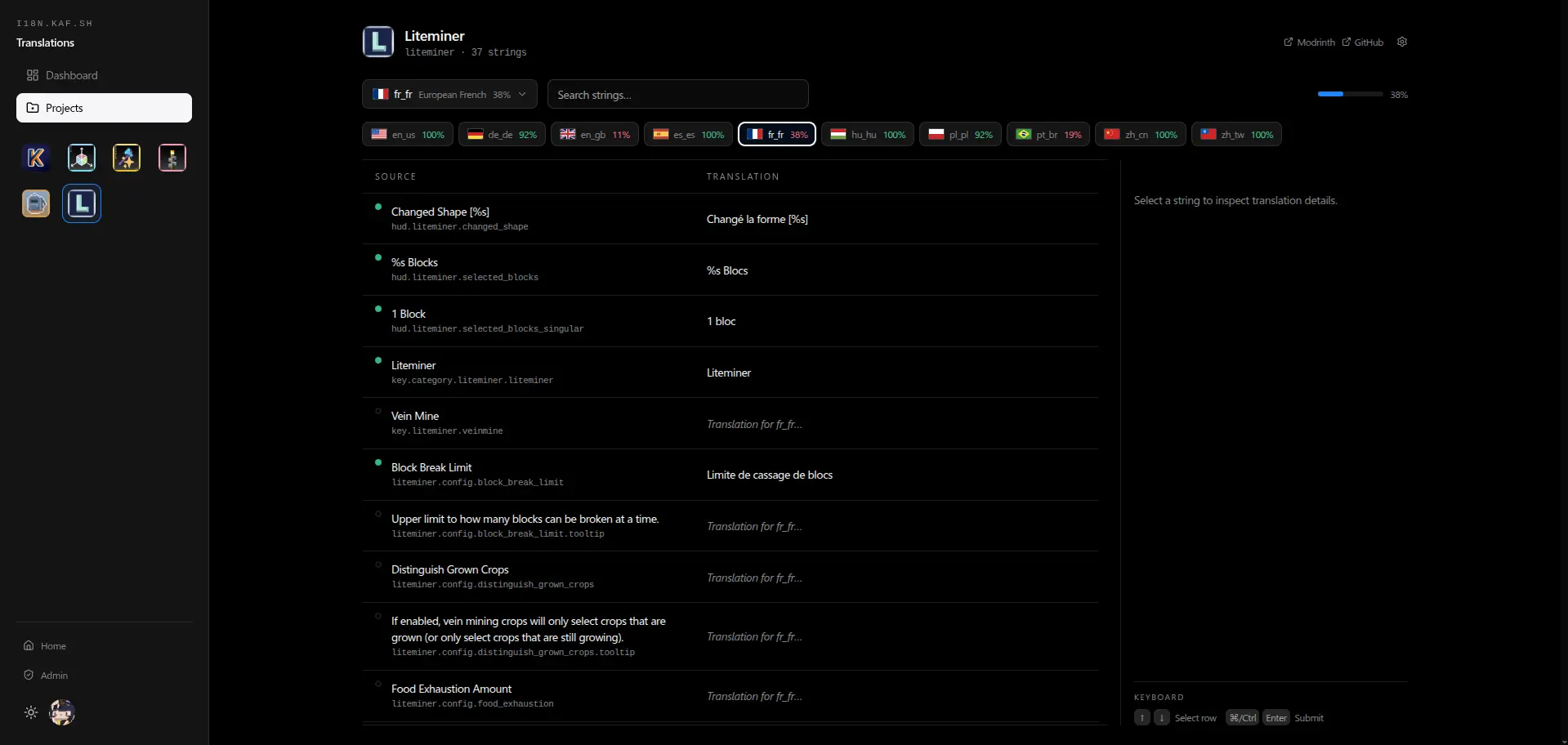This screenshot has width=1568, height=745.
Task: Click the down arrow key hint
Action: [1162, 717]
